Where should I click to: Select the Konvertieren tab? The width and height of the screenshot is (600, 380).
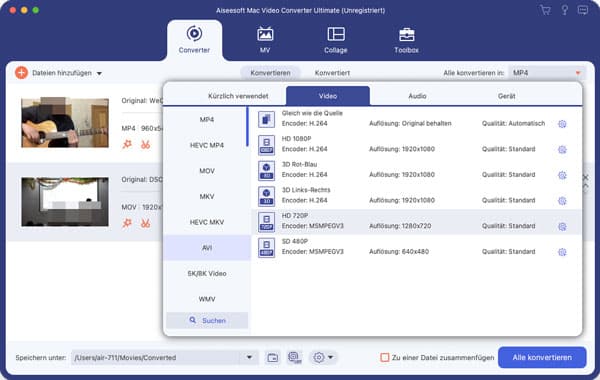270,73
